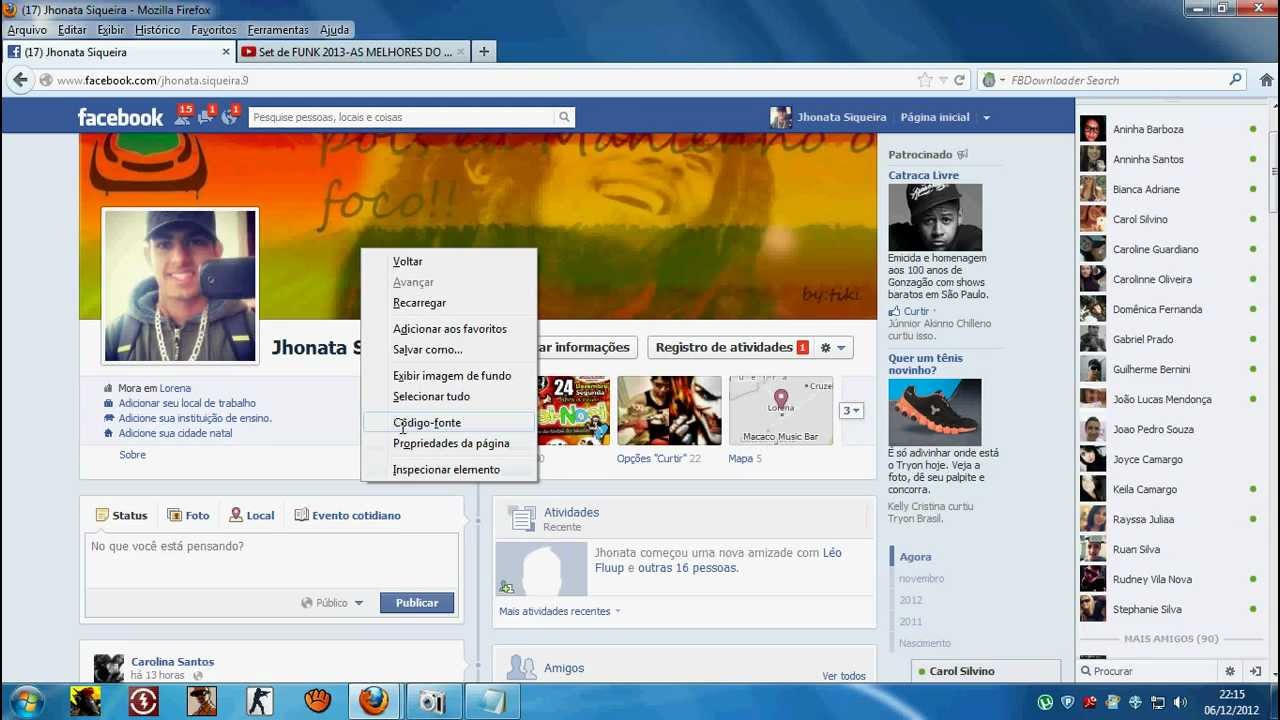Open chat options gear icon
The image size is (1280, 720).
pos(1230,671)
